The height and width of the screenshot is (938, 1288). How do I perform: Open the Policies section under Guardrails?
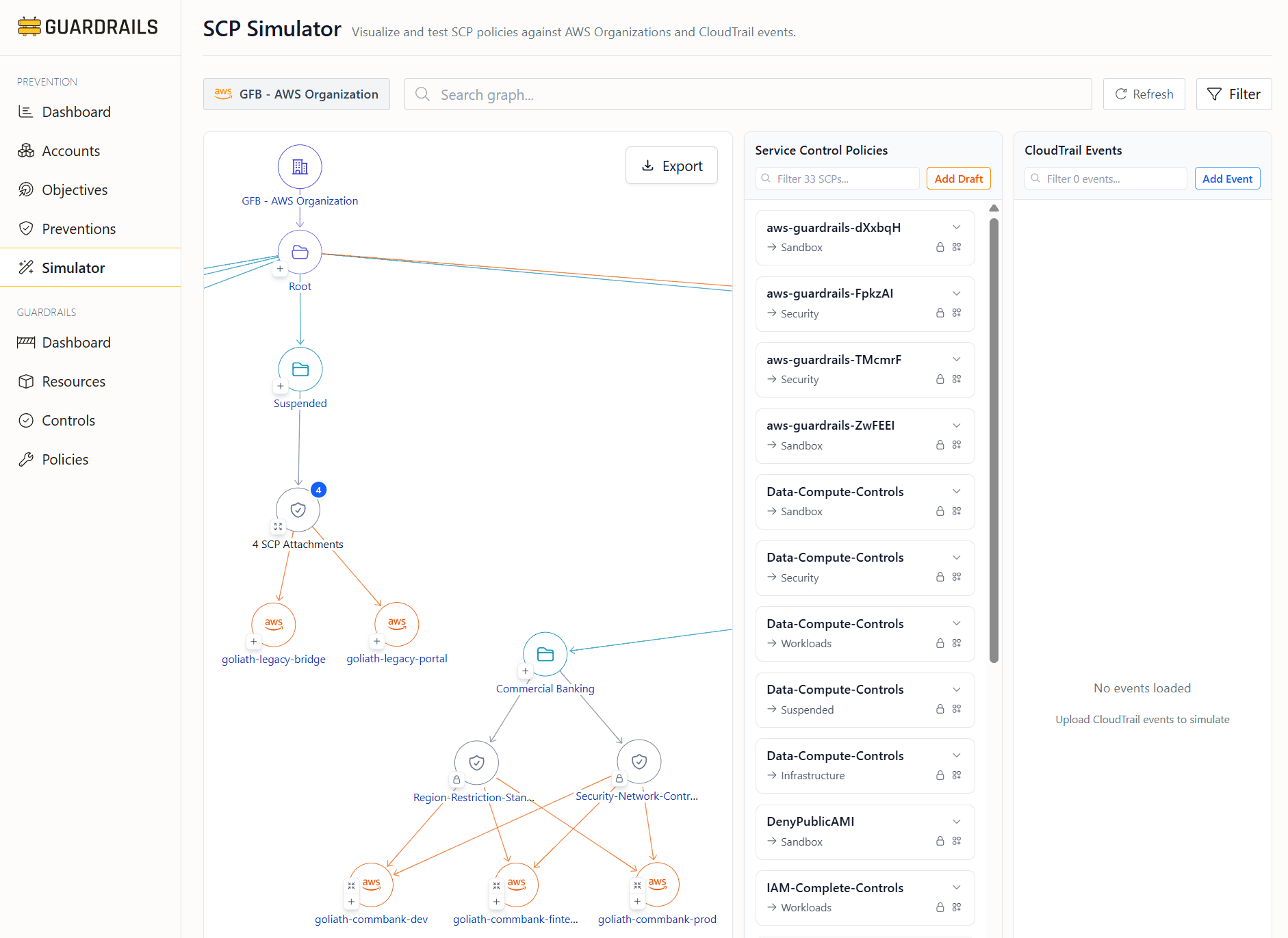click(x=65, y=458)
